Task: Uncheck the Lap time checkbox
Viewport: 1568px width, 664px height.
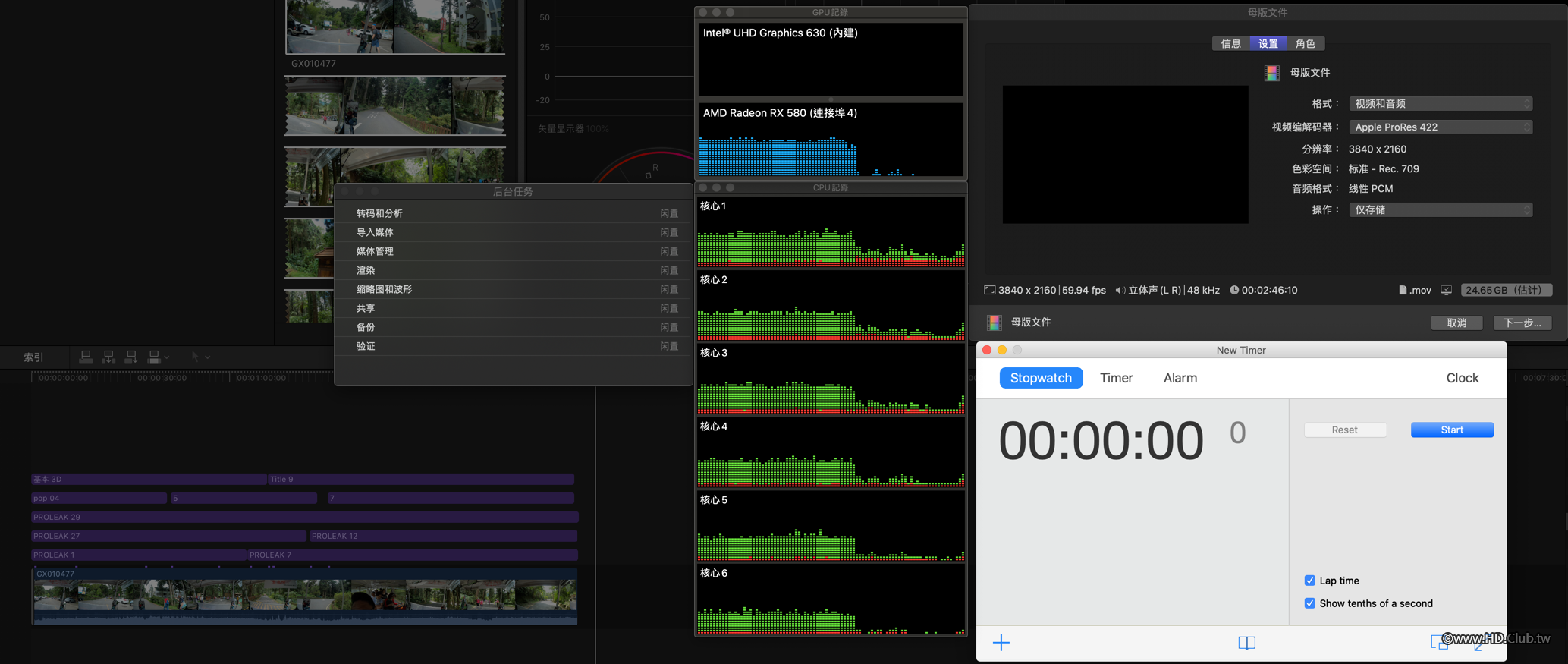Action: click(x=1309, y=581)
